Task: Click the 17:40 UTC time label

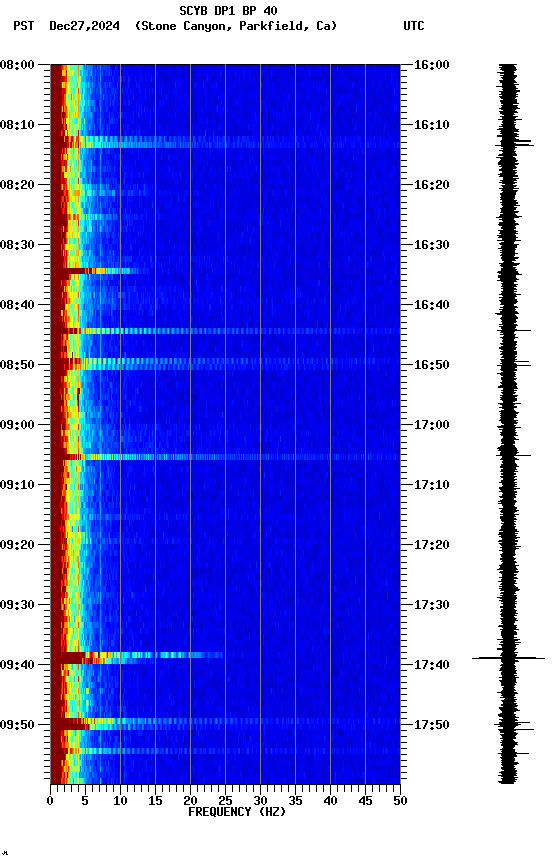Action: 432,665
